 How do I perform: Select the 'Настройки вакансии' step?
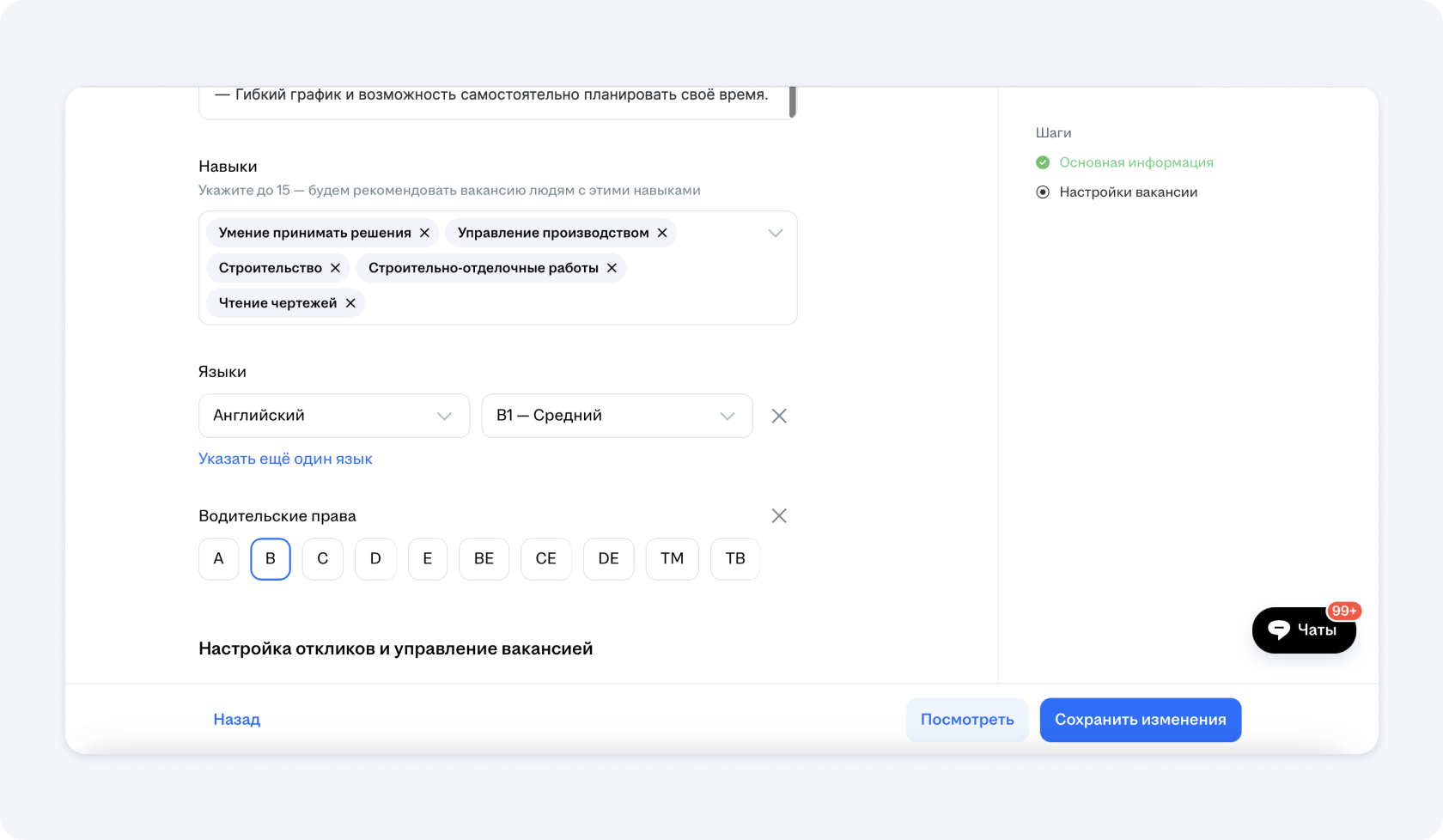coord(1128,192)
